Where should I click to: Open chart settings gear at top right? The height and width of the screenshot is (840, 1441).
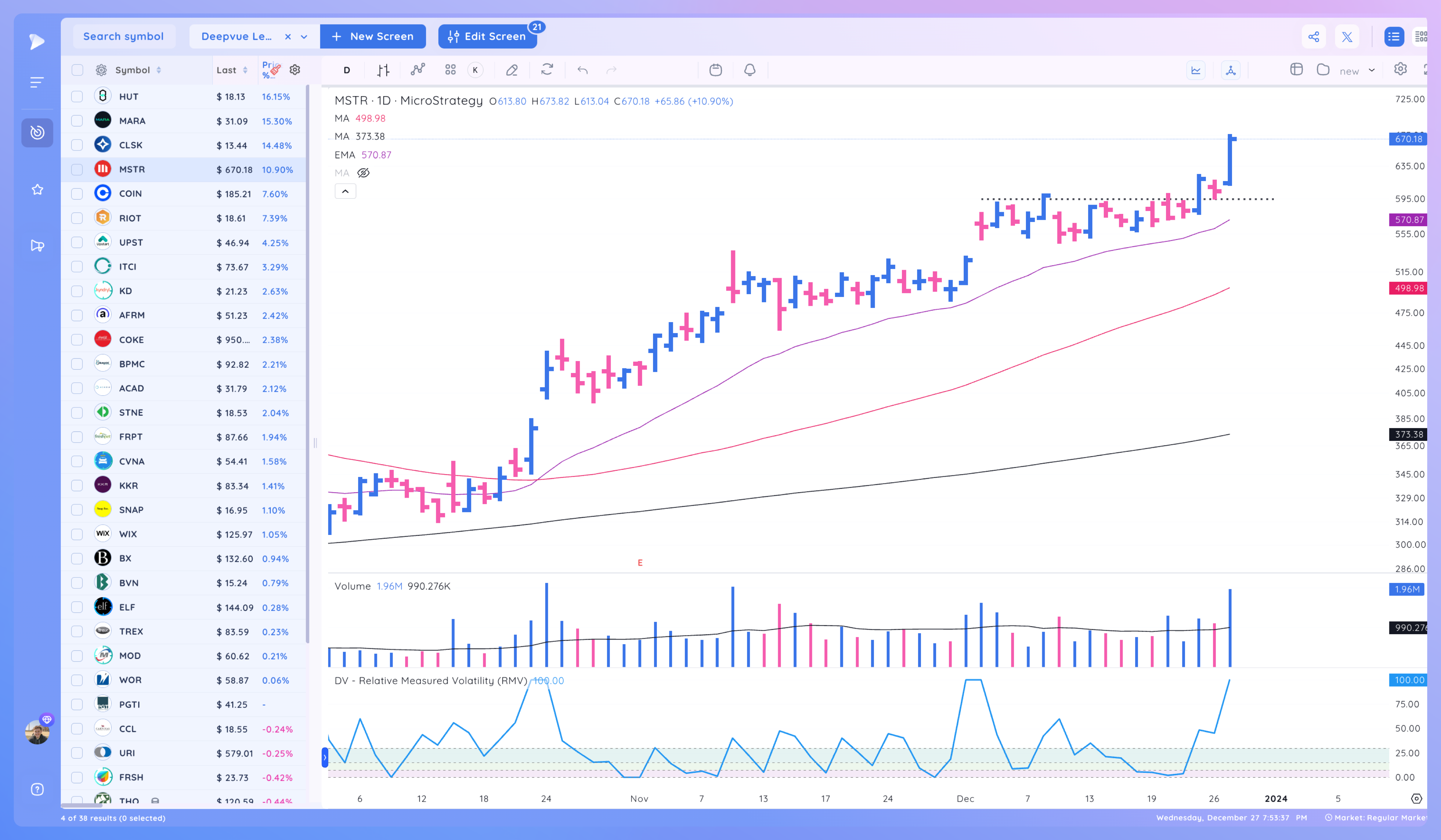(1400, 69)
